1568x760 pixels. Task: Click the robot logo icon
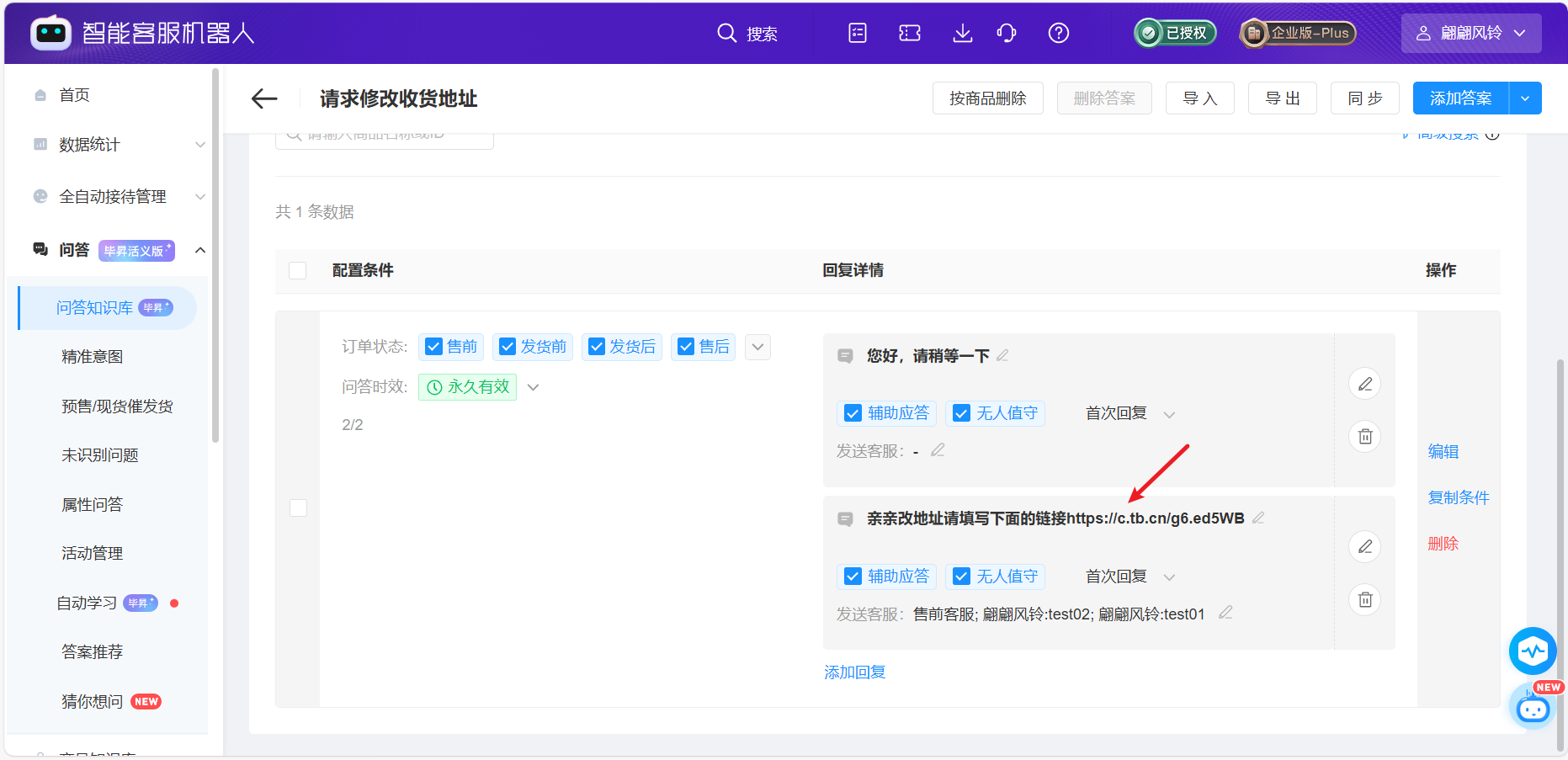[50, 33]
